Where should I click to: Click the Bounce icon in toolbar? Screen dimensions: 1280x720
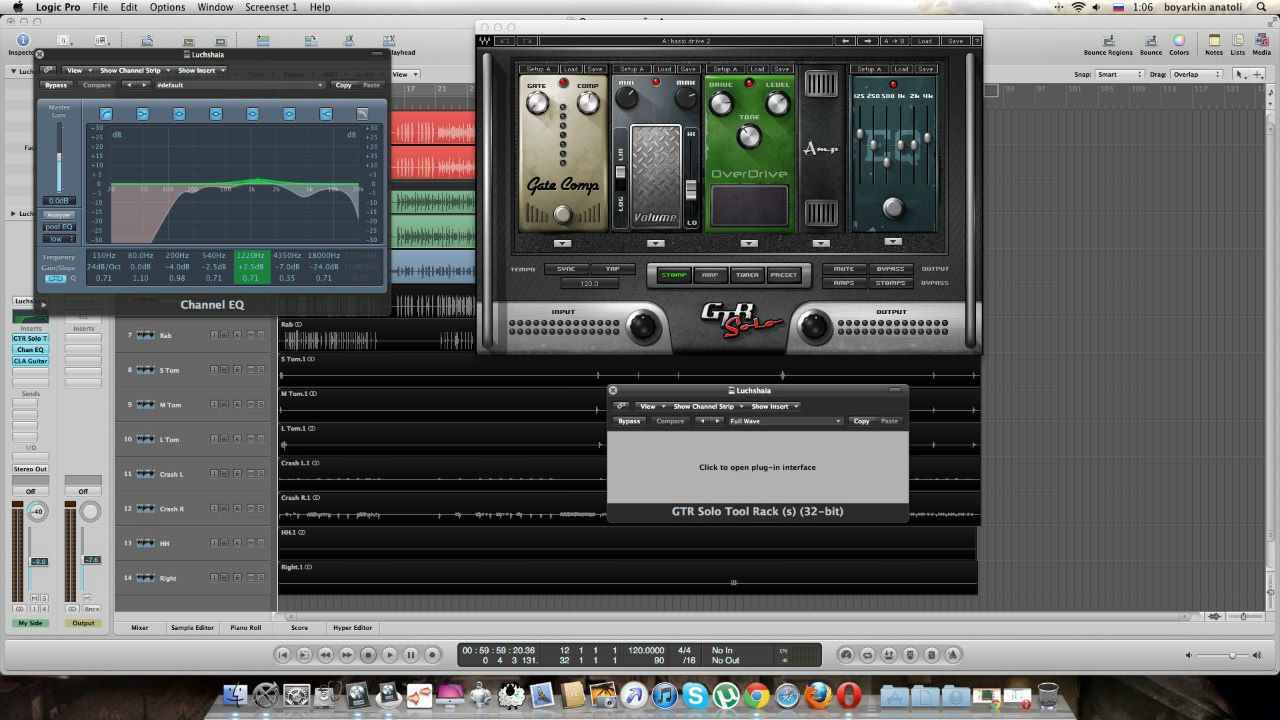click(x=1151, y=41)
